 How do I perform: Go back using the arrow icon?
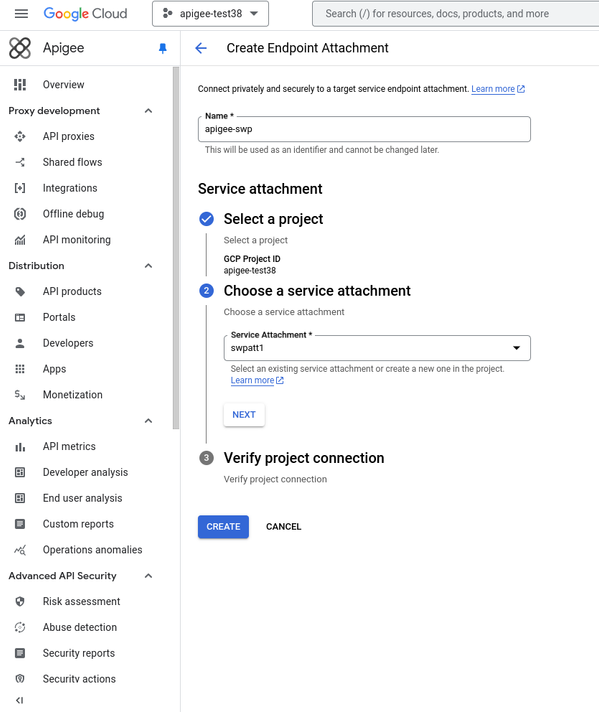pos(201,48)
